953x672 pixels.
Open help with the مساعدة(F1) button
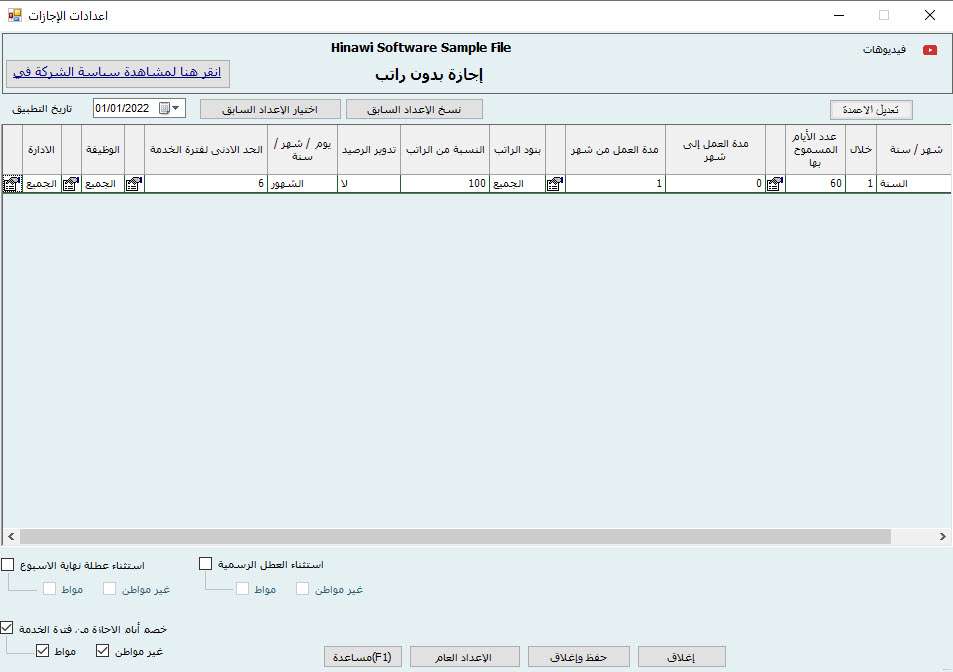tap(362, 657)
